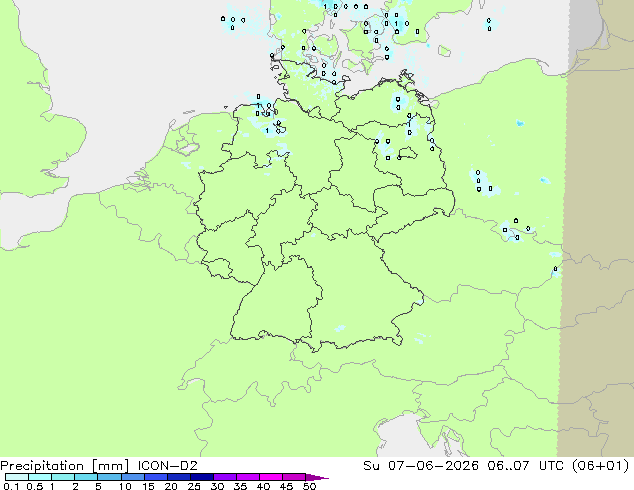Pick the 35–40 mm violet legend swatch
634x490 pixels.
tap(248, 477)
